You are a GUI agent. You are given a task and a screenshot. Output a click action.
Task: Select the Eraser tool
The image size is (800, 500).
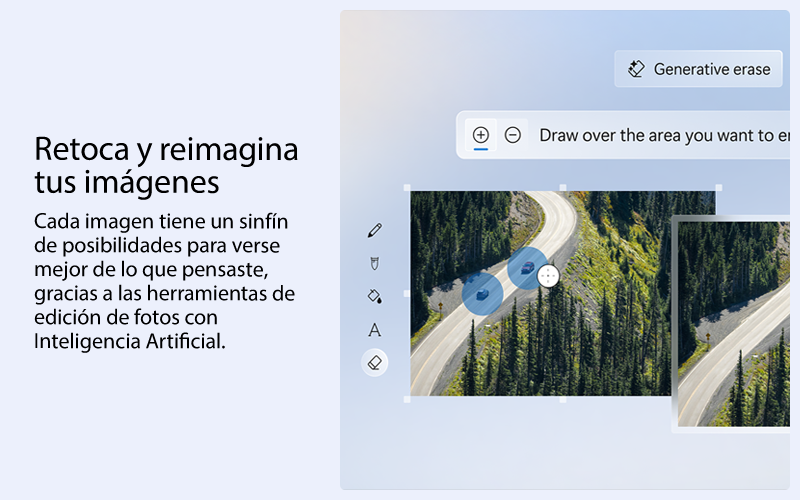[x=375, y=363]
